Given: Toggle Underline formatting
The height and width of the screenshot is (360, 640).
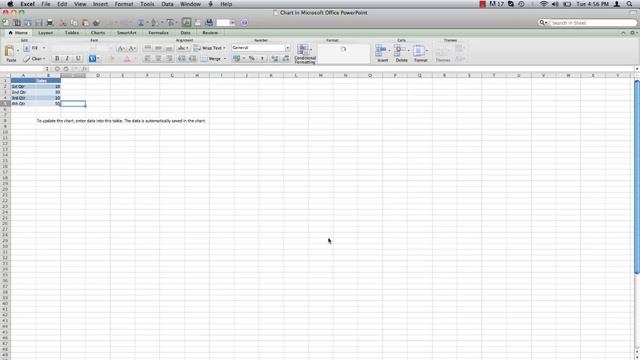Looking at the screenshot, I should click(78, 59).
